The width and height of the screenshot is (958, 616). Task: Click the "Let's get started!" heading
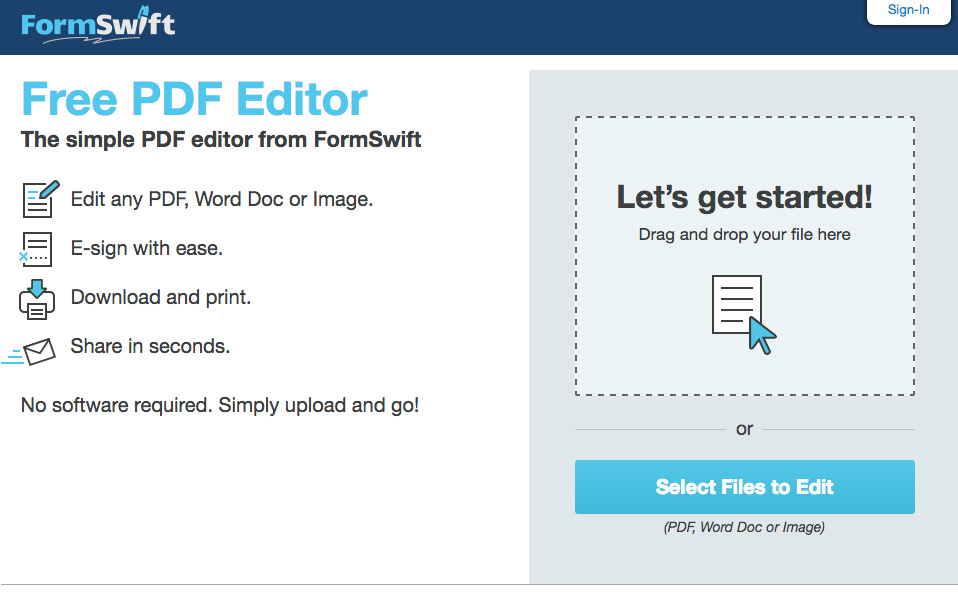coord(744,197)
